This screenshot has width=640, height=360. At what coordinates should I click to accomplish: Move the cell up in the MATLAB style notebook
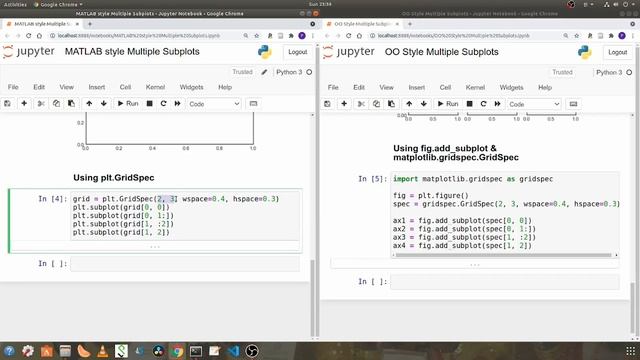click(89, 104)
